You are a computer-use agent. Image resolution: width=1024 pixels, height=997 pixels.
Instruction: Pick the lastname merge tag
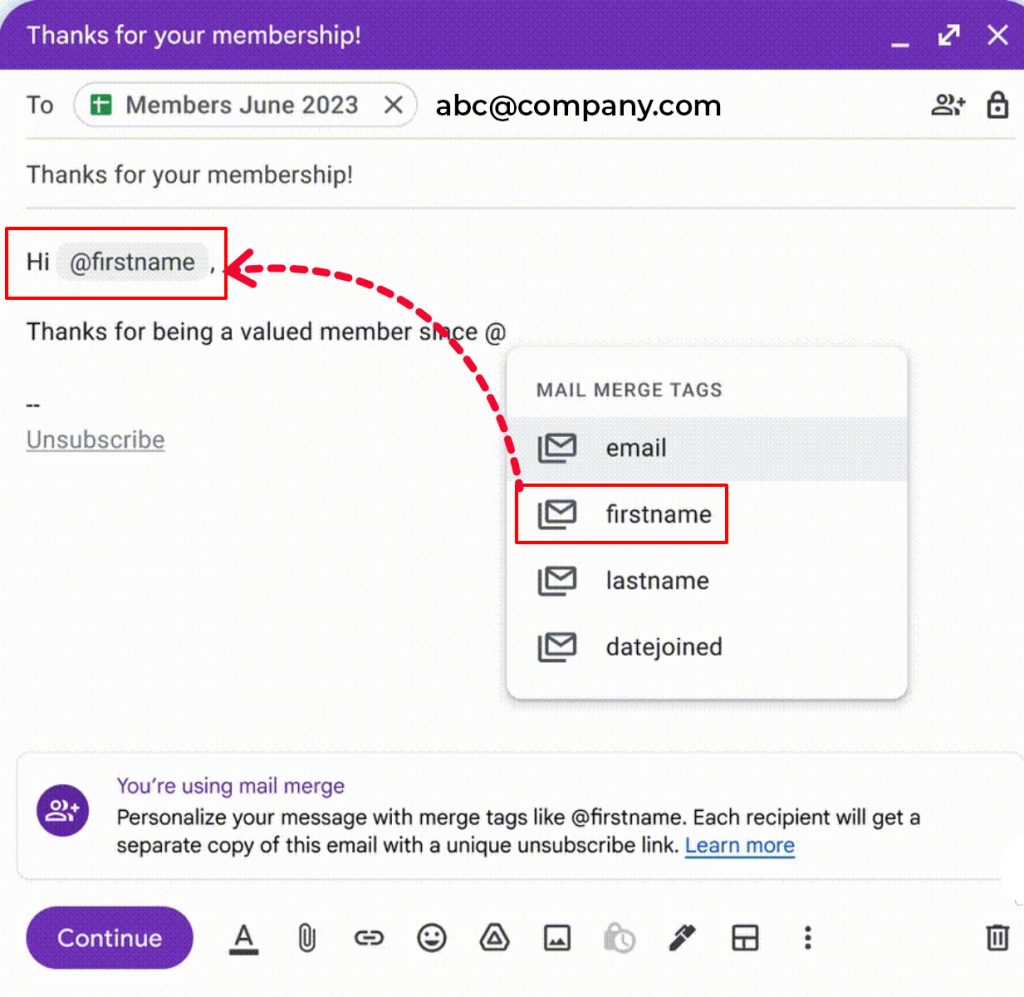pyautogui.click(x=657, y=581)
